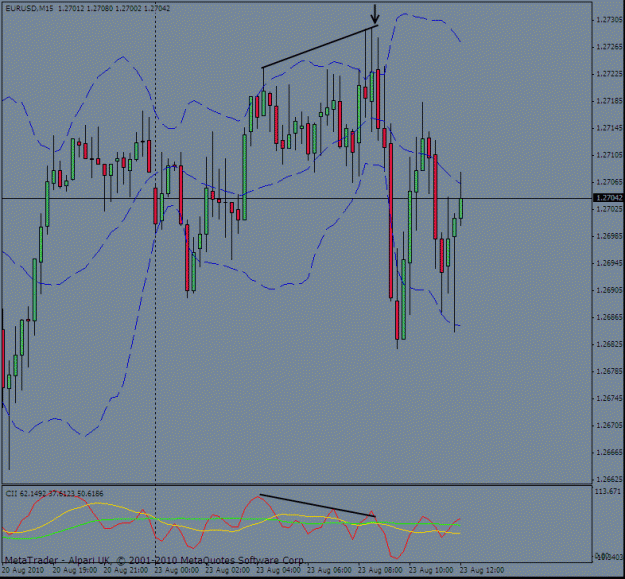Click price axis label 1.27065
The width and height of the screenshot is (625, 579).
click(x=609, y=182)
